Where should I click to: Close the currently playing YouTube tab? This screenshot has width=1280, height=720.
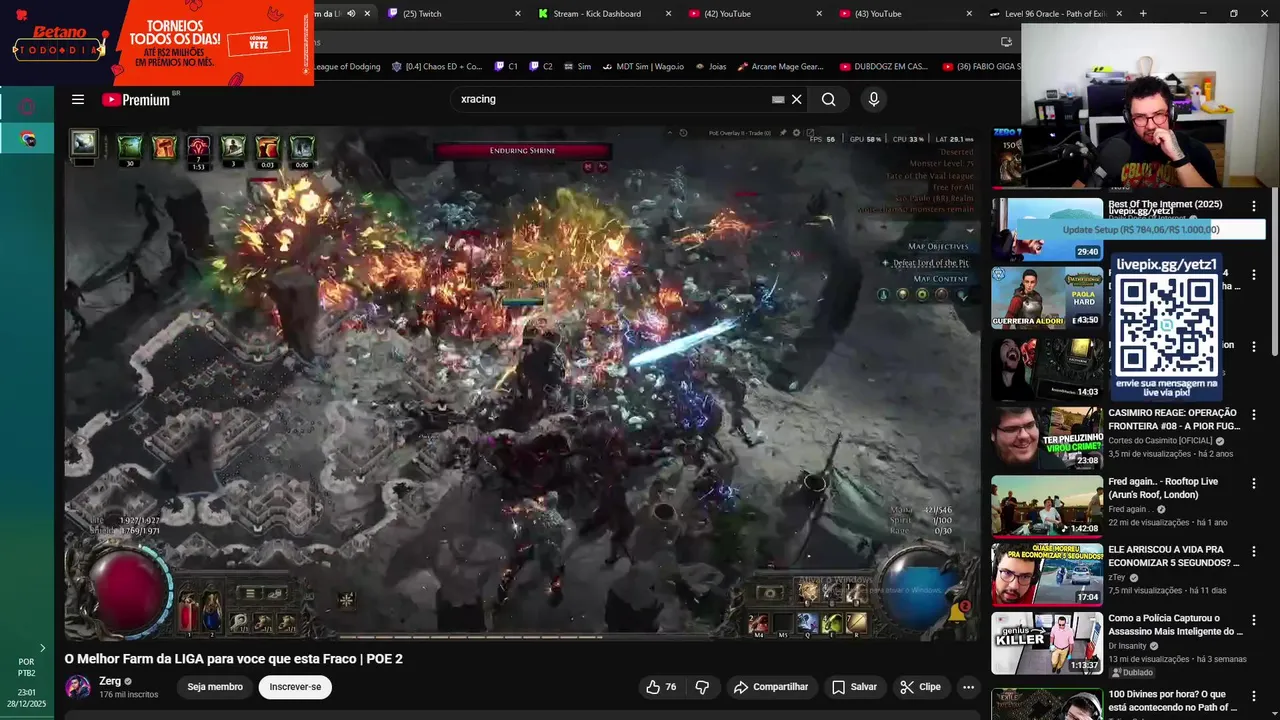(367, 13)
